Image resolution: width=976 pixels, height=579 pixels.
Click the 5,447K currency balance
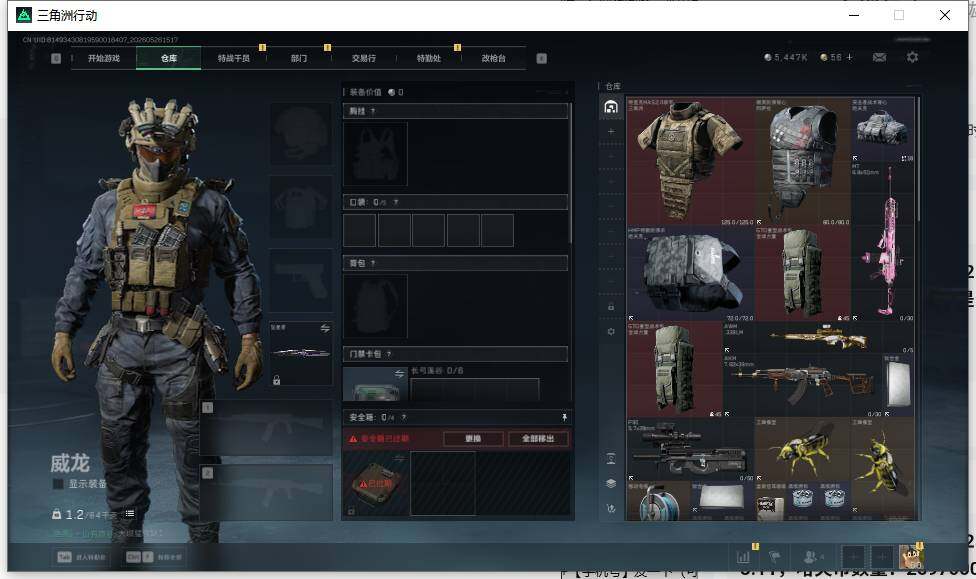786,57
